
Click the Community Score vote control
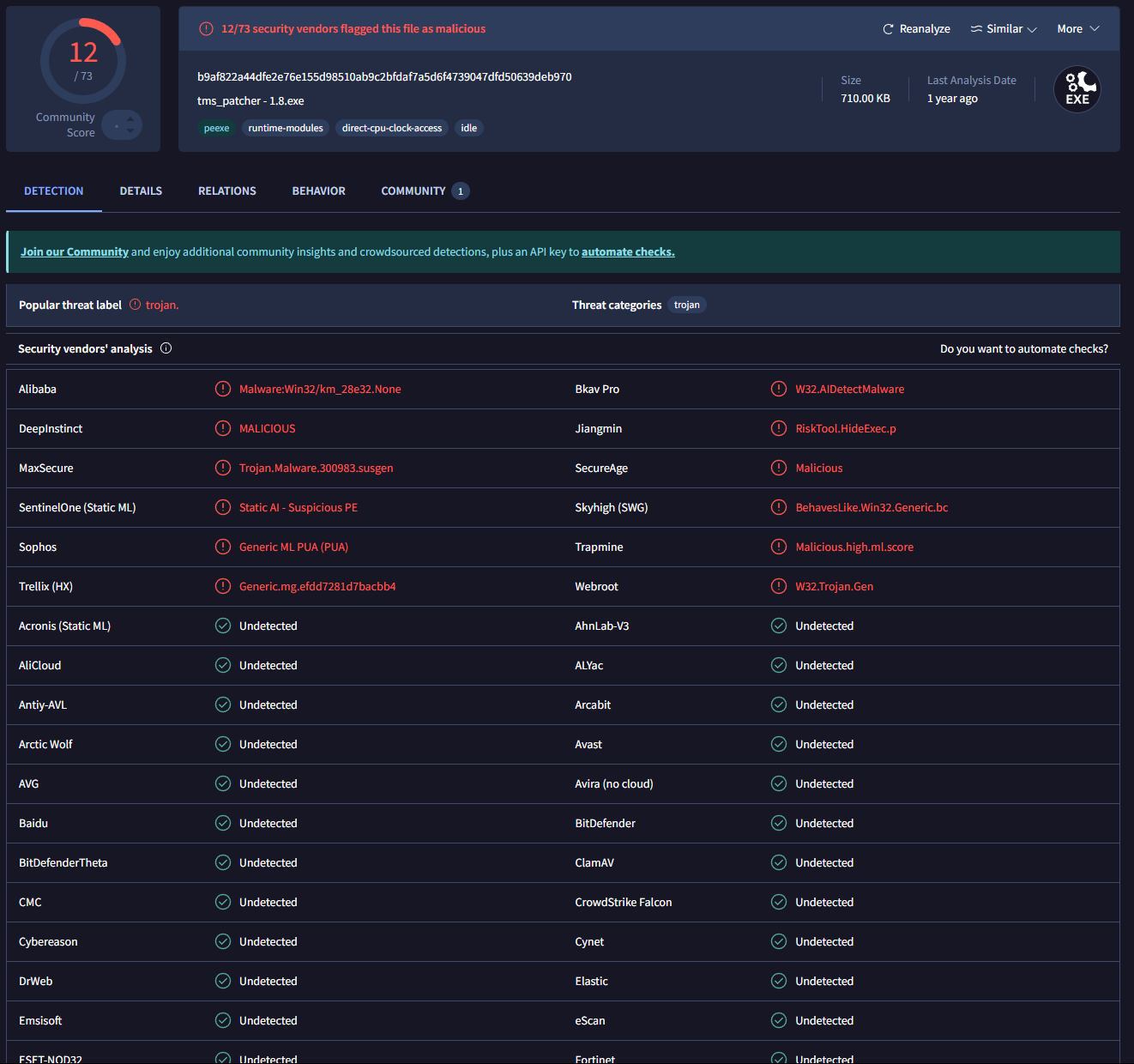[x=122, y=125]
